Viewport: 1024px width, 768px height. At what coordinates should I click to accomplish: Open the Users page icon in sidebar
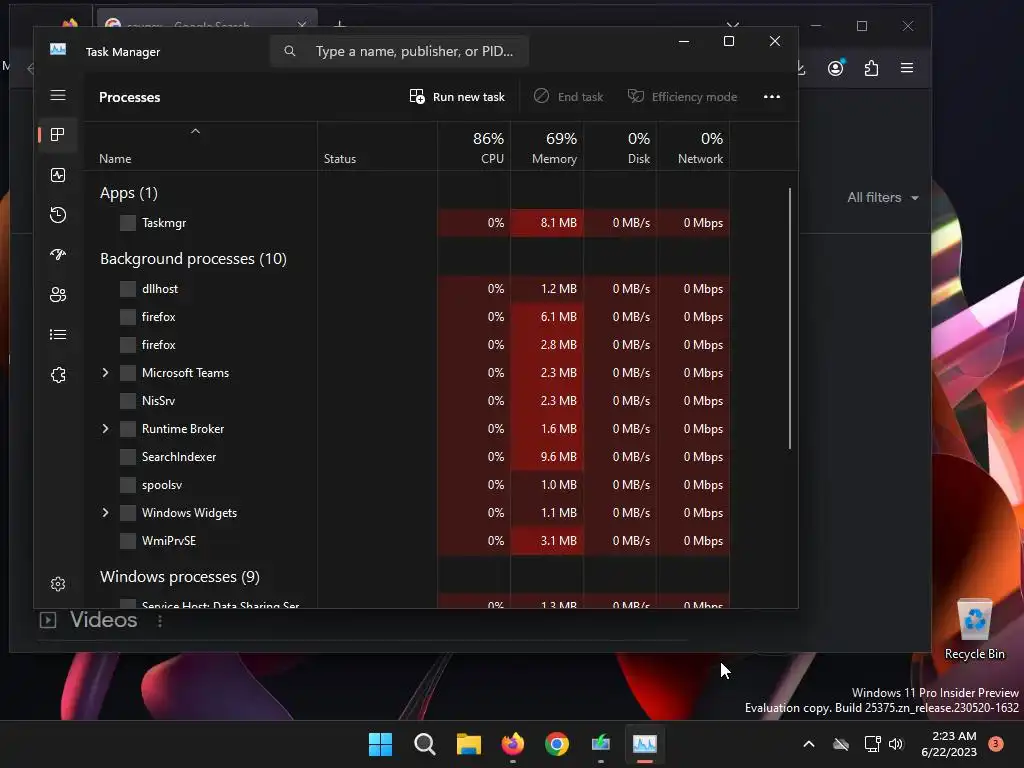point(58,295)
